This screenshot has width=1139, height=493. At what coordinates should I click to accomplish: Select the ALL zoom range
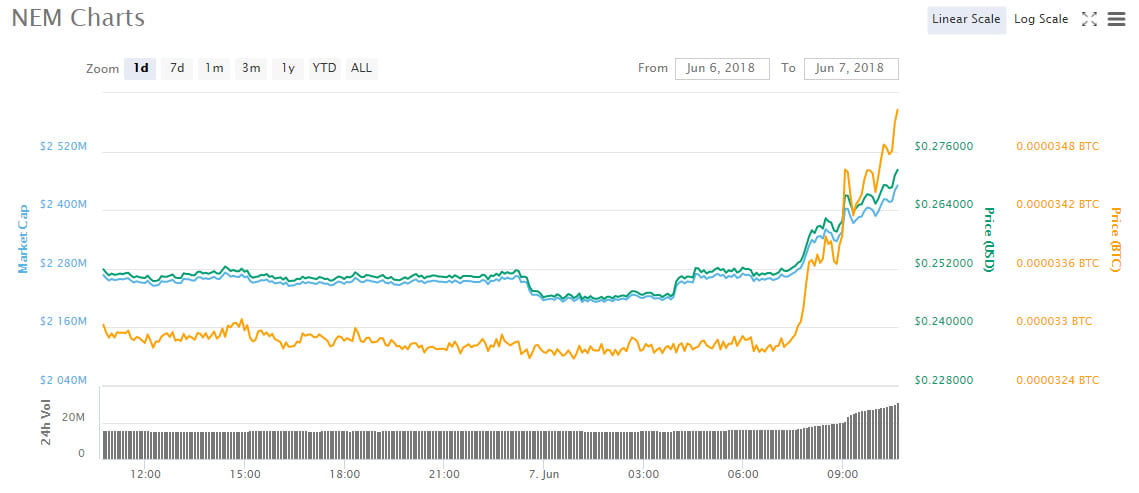pyautogui.click(x=361, y=68)
